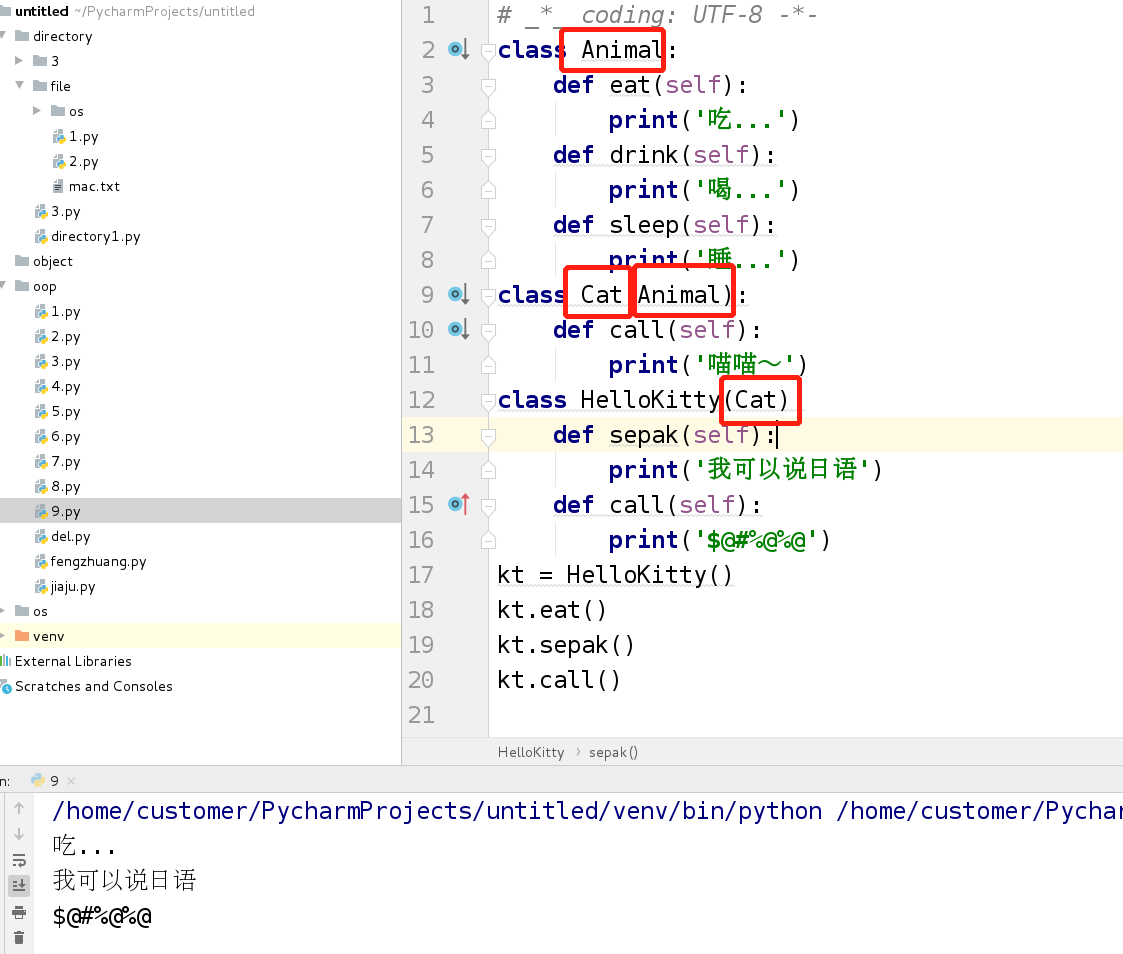Image resolution: width=1123 pixels, height=954 pixels.
Task: Select the object folder
Action: point(44,261)
